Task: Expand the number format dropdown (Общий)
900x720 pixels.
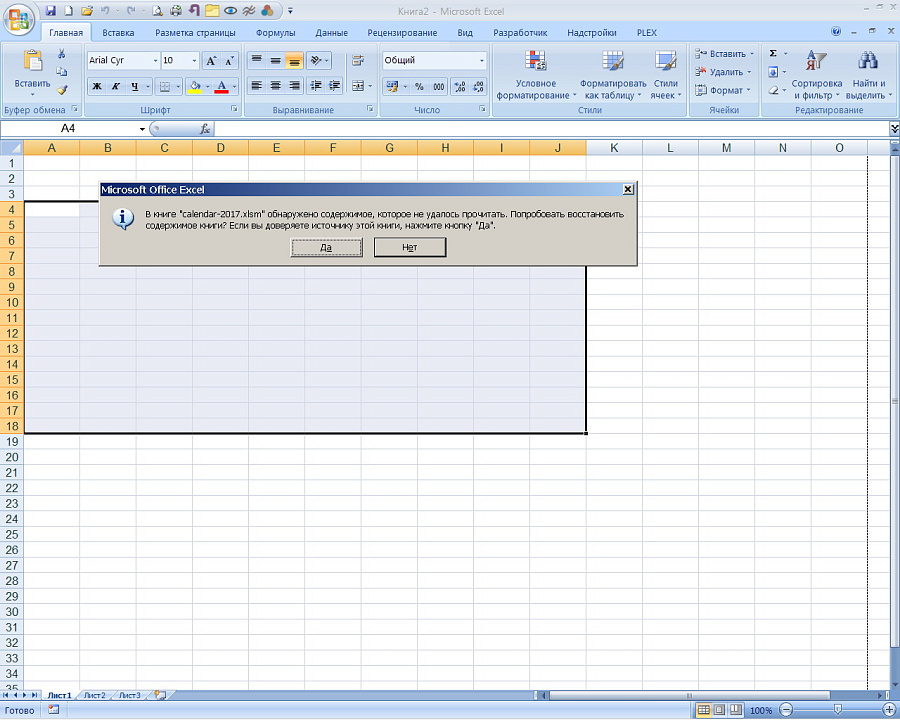Action: click(x=481, y=61)
